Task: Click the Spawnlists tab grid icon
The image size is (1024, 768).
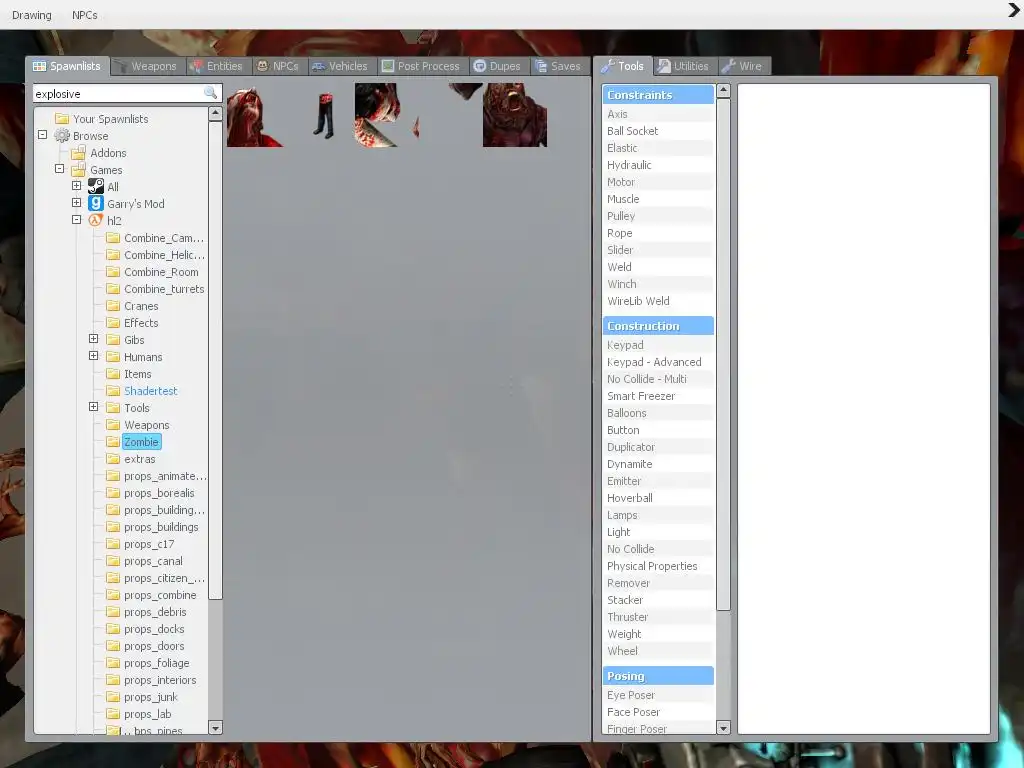Action: tap(39, 66)
